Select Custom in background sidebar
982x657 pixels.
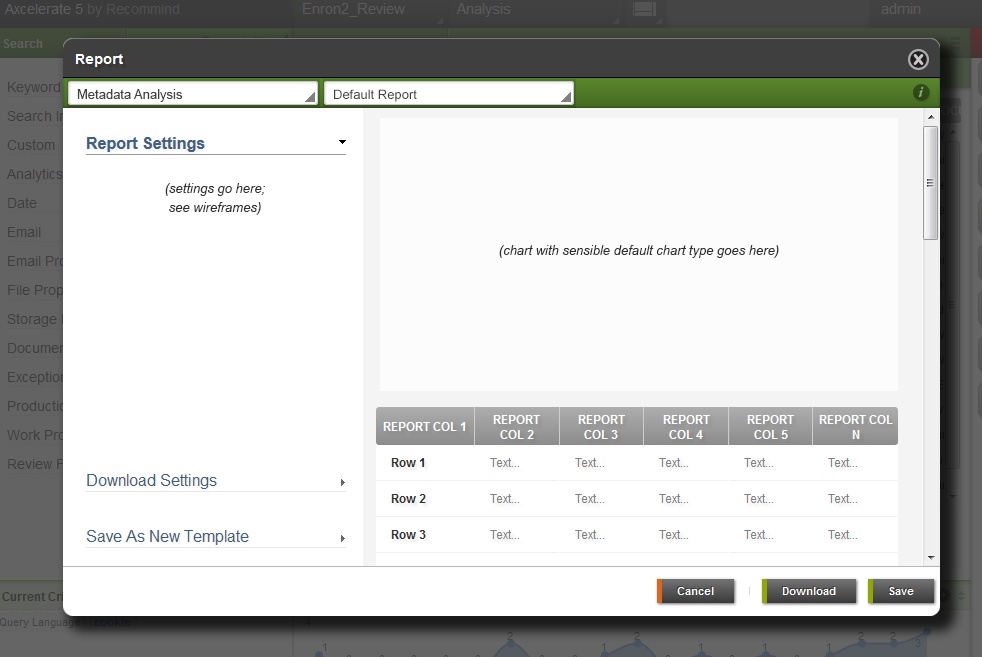(31, 145)
